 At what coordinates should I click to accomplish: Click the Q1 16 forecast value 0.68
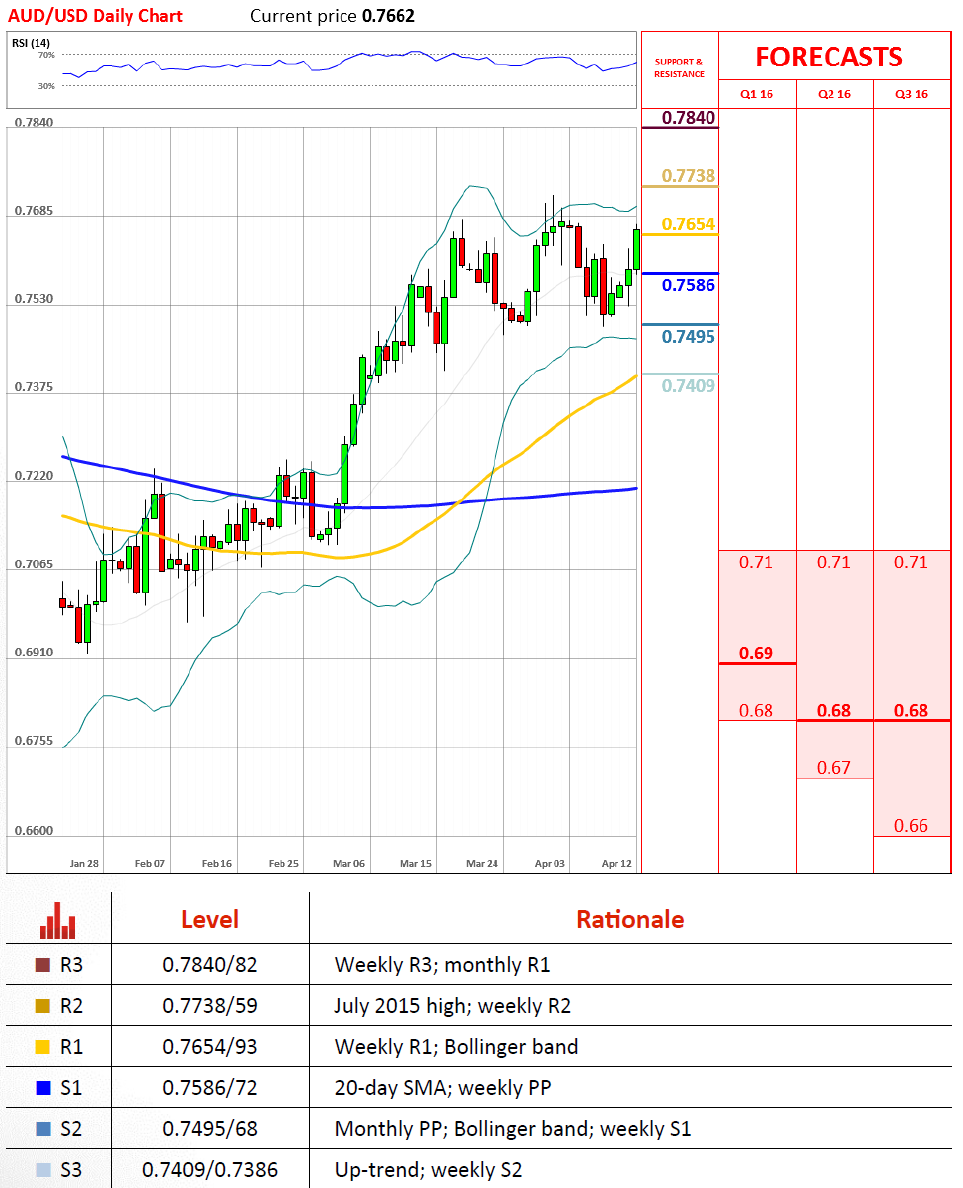point(756,711)
